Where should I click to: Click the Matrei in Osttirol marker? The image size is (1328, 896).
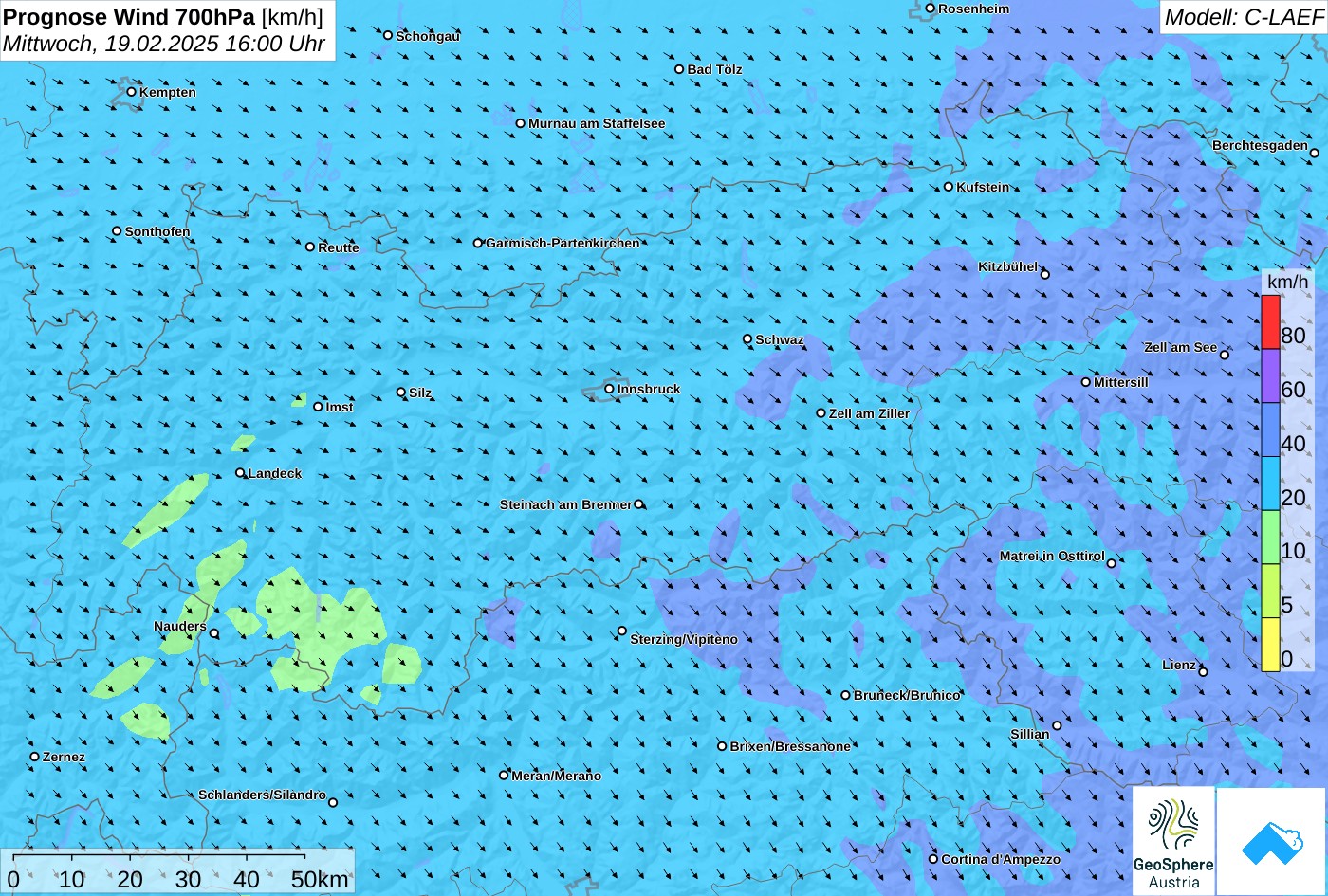point(1111,563)
